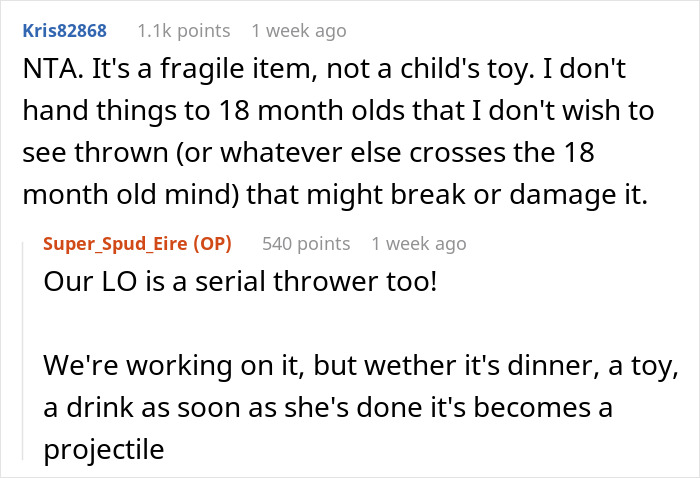Open Kris82868 comment's '1 week ago' timestamp
This screenshot has width=700, height=478.
click(x=299, y=31)
